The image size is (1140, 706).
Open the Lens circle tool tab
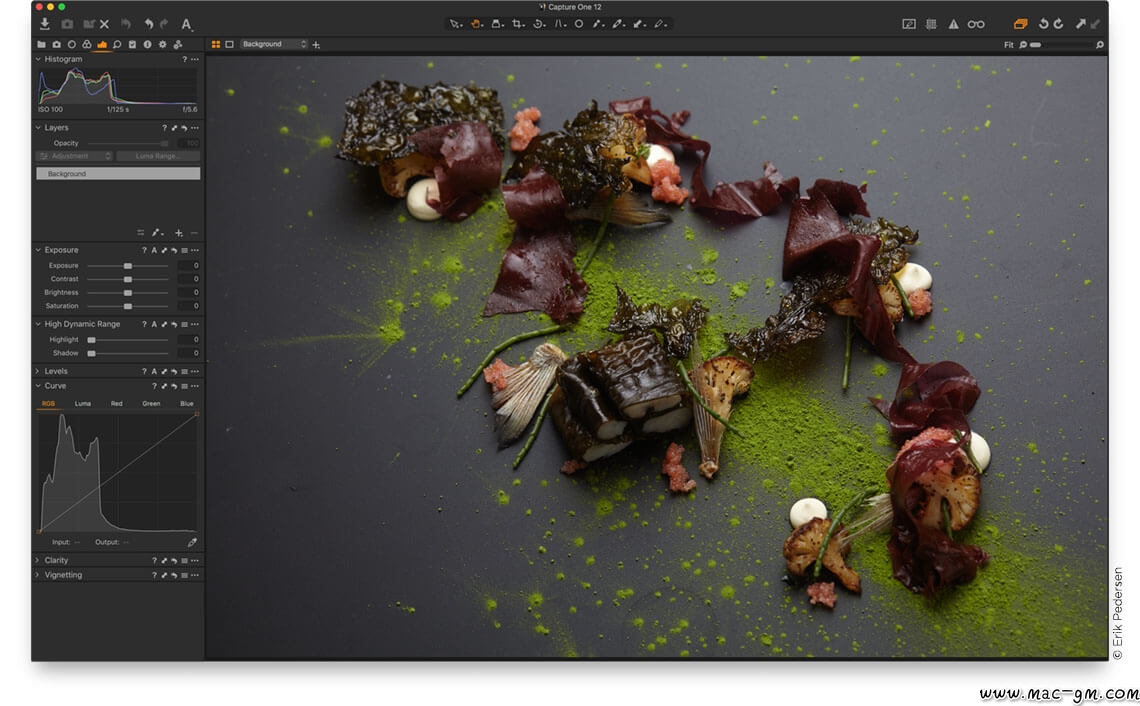coord(71,44)
